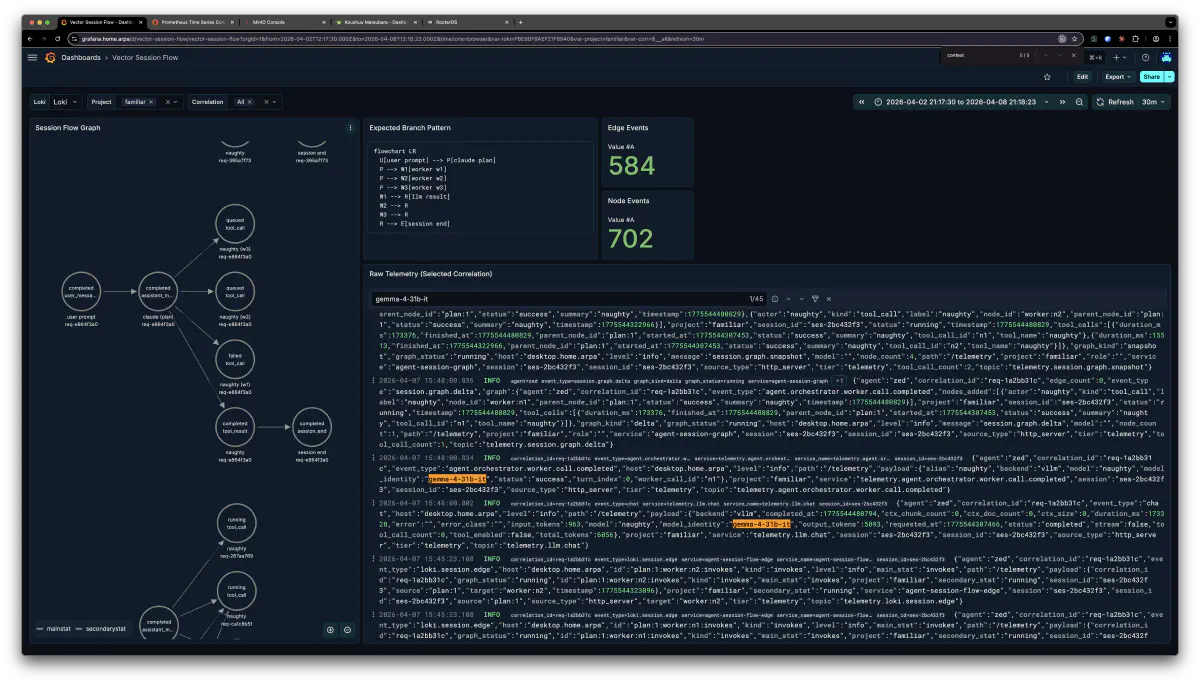
Task: Zoom in the node graph
Action: [329, 629]
